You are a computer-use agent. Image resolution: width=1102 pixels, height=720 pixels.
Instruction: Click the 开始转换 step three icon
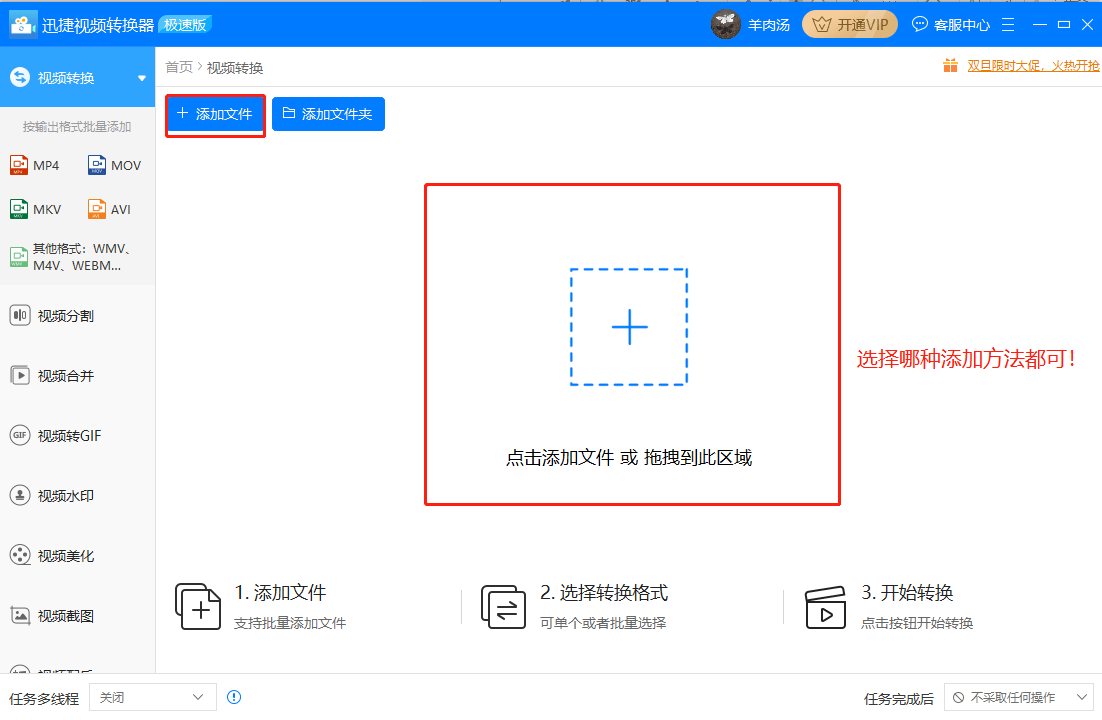(825, 608)
